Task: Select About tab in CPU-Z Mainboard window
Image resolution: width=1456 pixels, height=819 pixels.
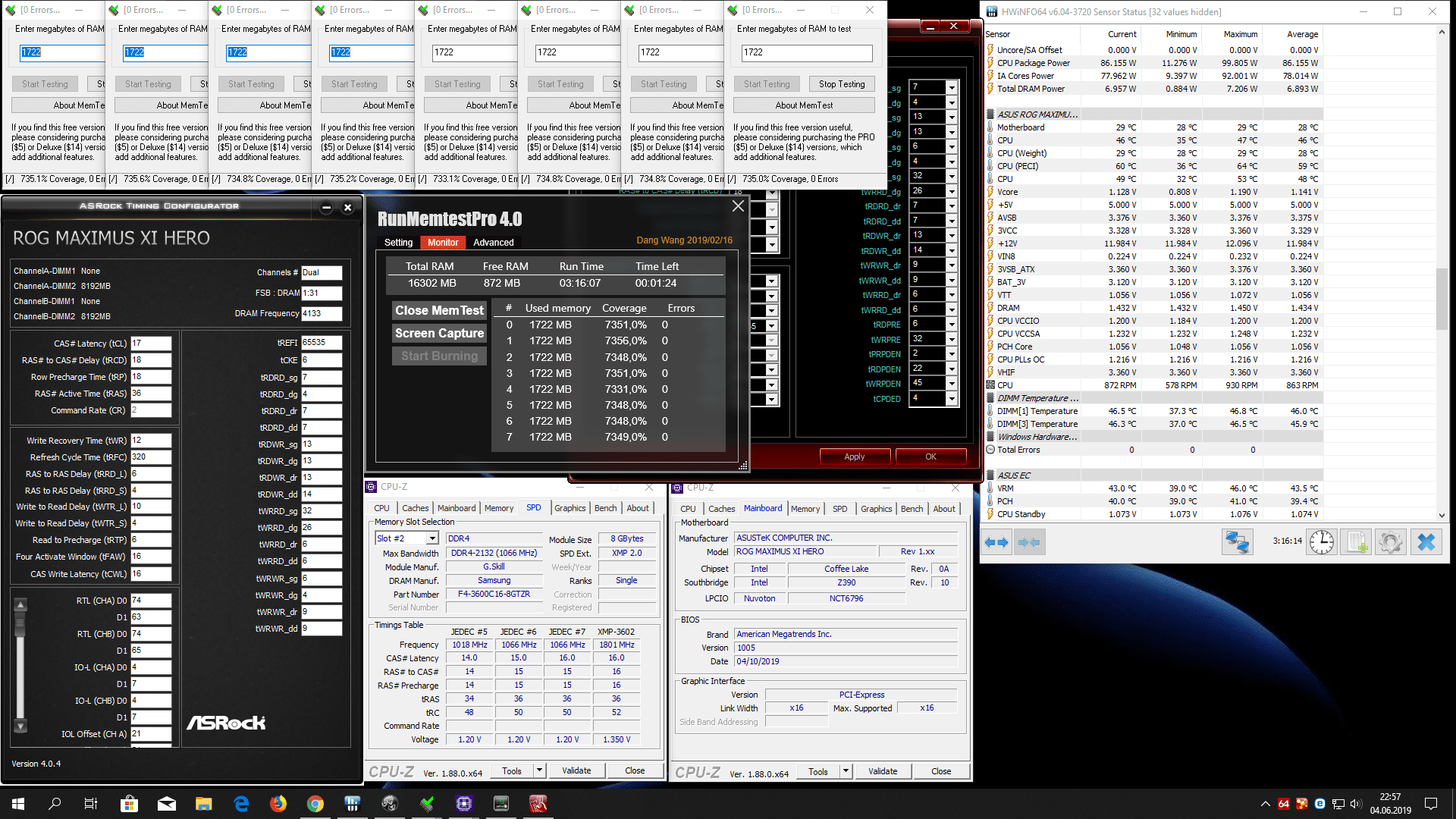Action: 944,509
